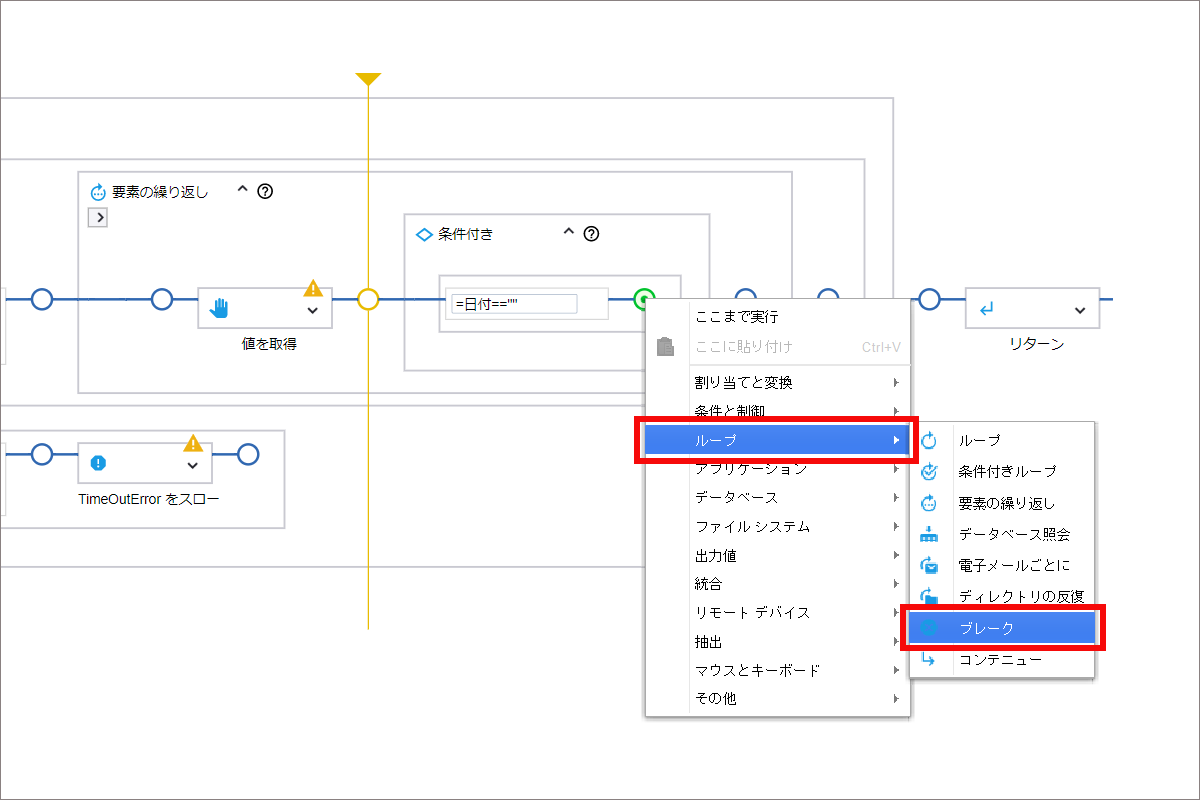Click the return arrow icon of リターン step
The width and height of the screenshot is (1200, 800).
(986, 310)
